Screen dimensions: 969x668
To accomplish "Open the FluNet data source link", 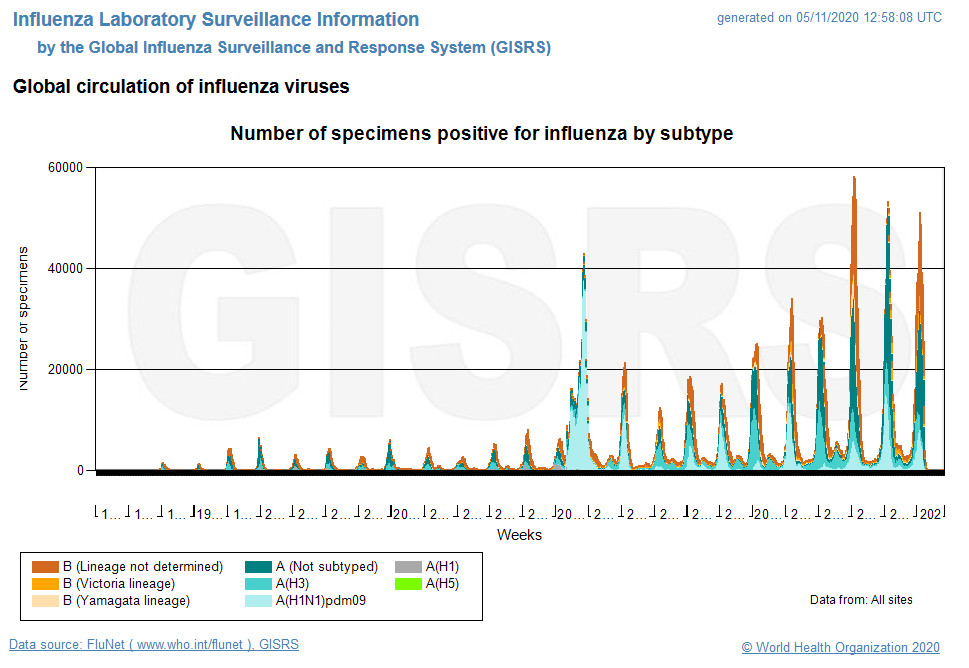I will click(x=154, y=645).
